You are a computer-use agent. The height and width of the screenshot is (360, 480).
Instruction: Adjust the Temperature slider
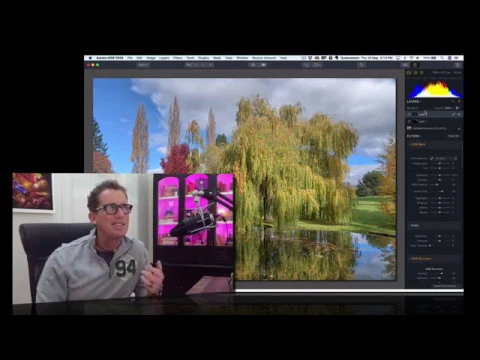coord(439,164)
